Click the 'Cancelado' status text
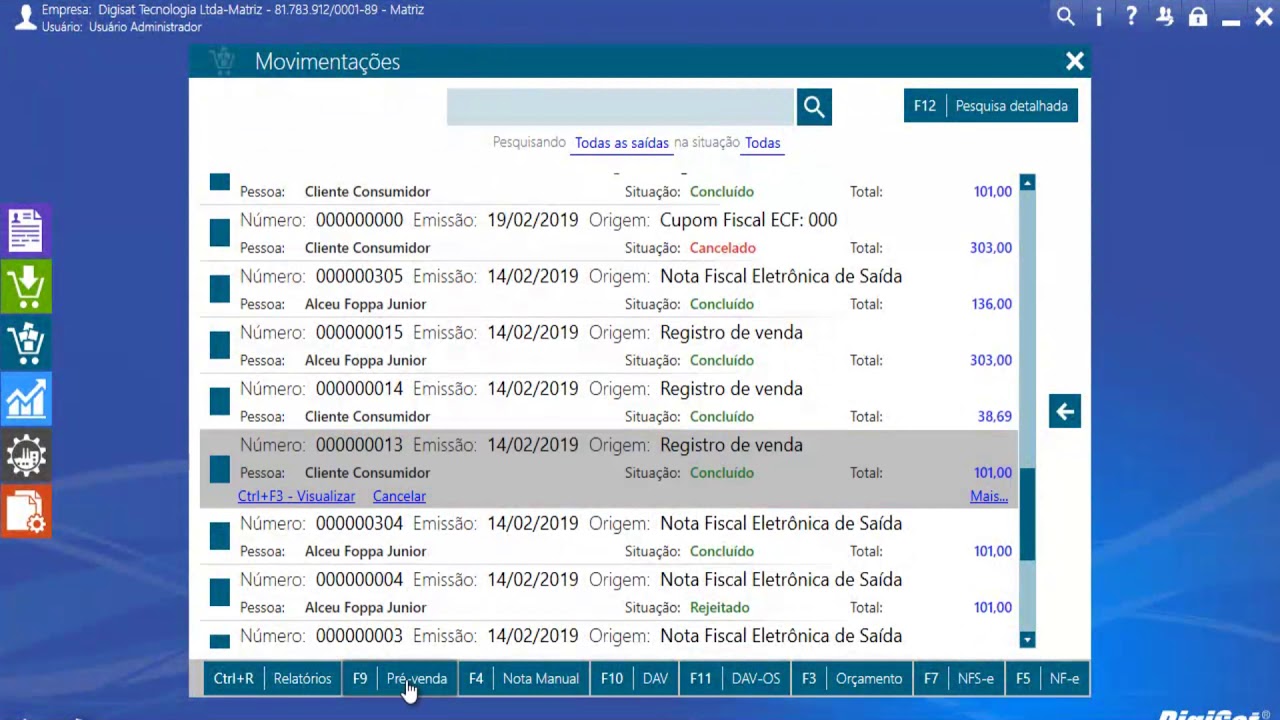The width and height of the screenshot is (1280, 720). point(722,248)
